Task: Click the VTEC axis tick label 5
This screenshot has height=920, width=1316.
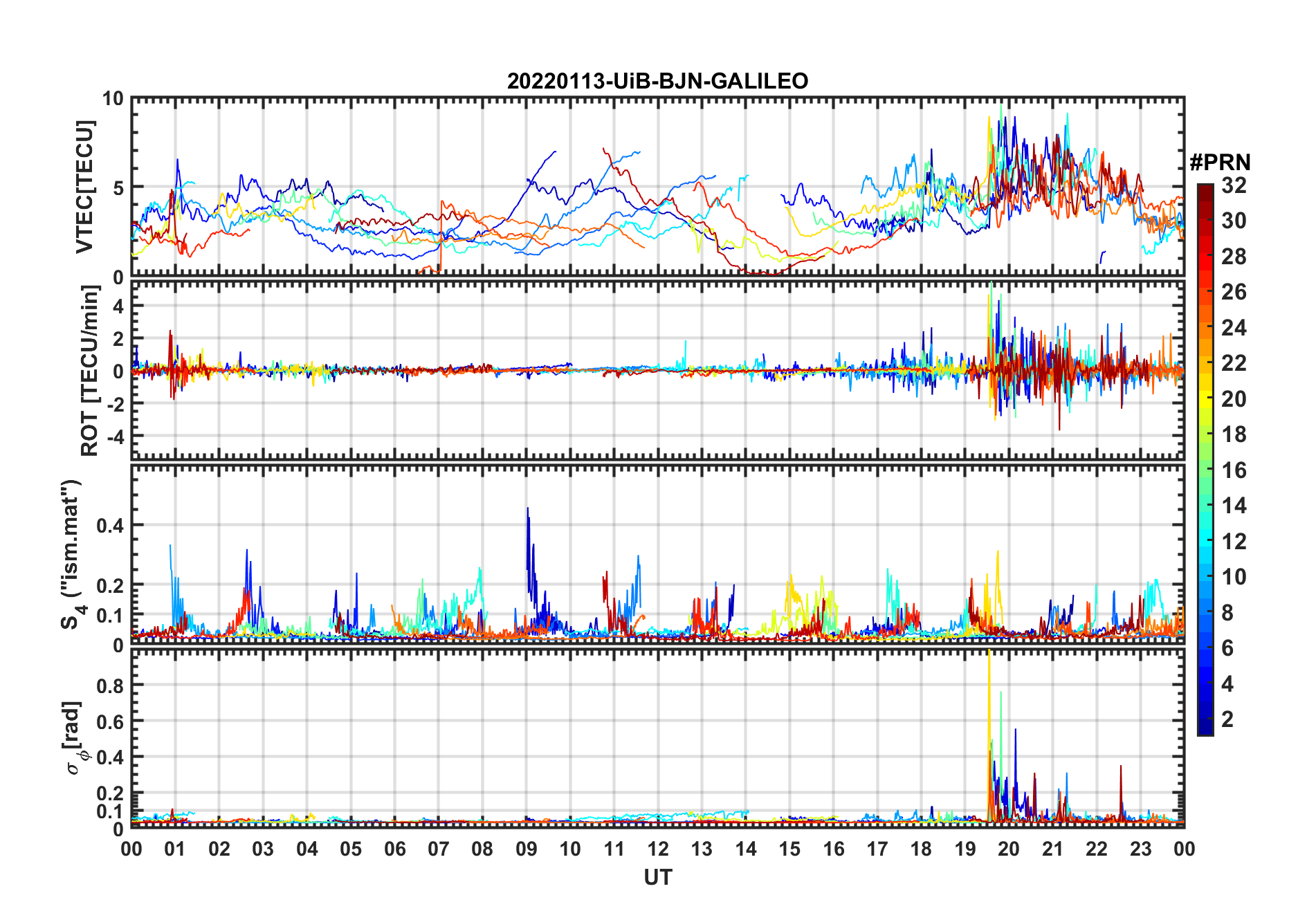Action: click(118, 188)
